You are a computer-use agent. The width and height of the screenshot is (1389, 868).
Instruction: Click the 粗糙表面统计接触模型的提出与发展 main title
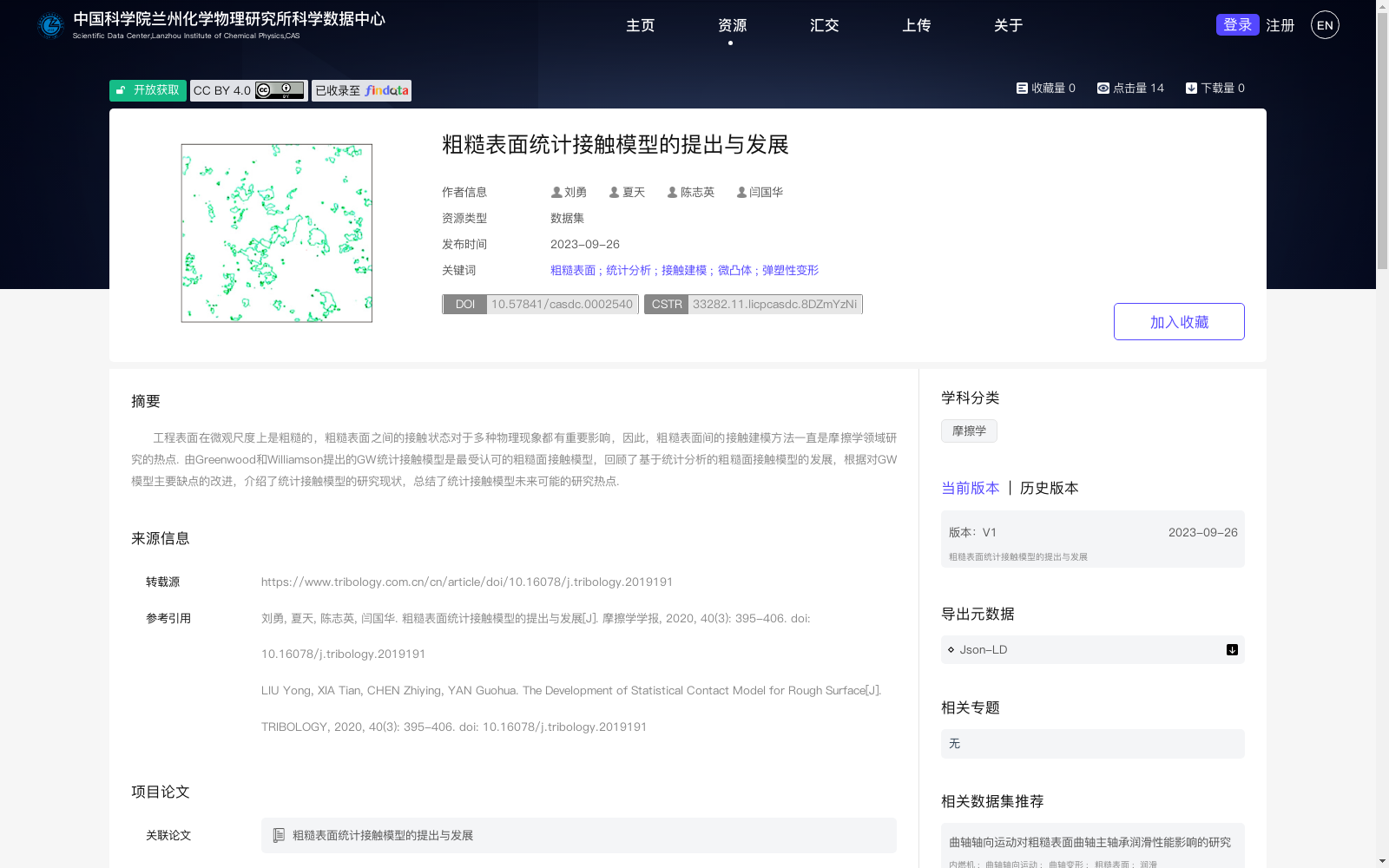click(616, 144)
